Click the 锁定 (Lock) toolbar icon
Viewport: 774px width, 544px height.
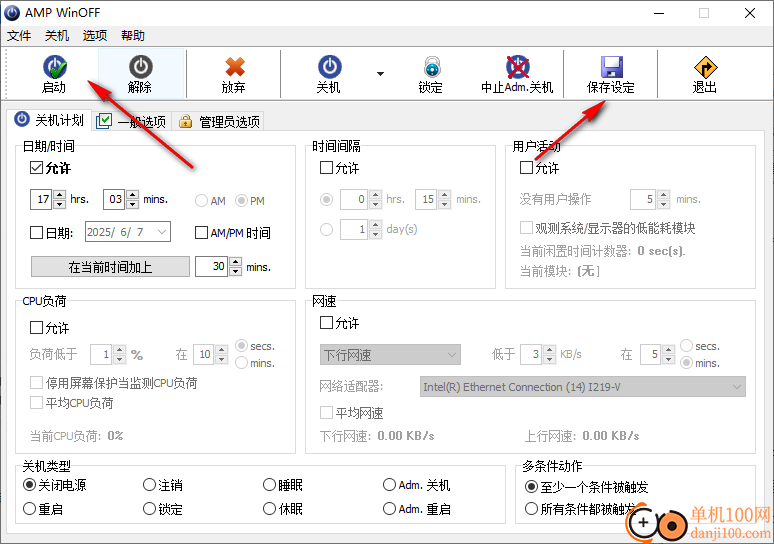click(x=432, y=67)
